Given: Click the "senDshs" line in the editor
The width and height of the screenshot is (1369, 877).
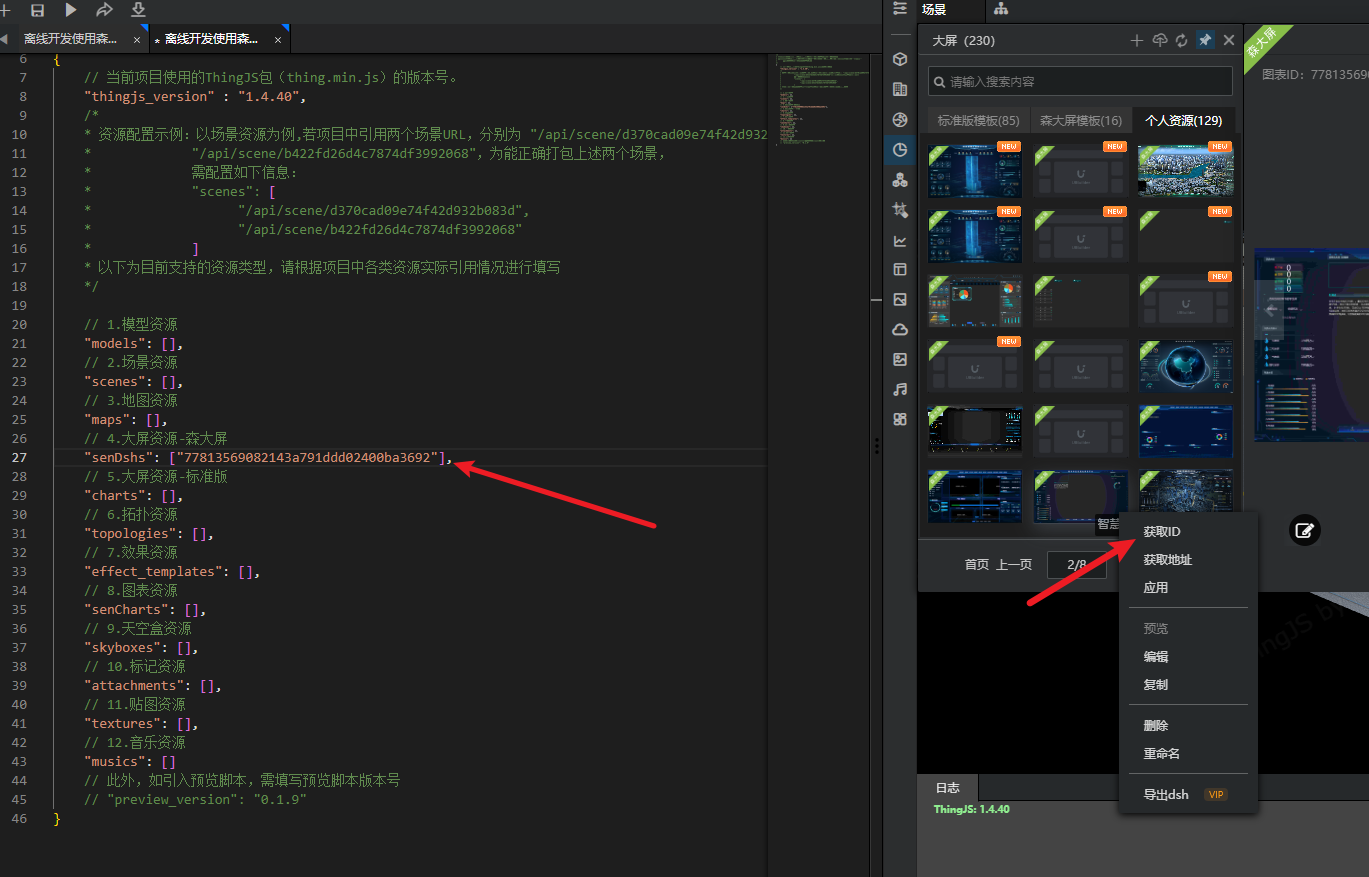Looking at the screenshot, I should (x=268, y=458).
